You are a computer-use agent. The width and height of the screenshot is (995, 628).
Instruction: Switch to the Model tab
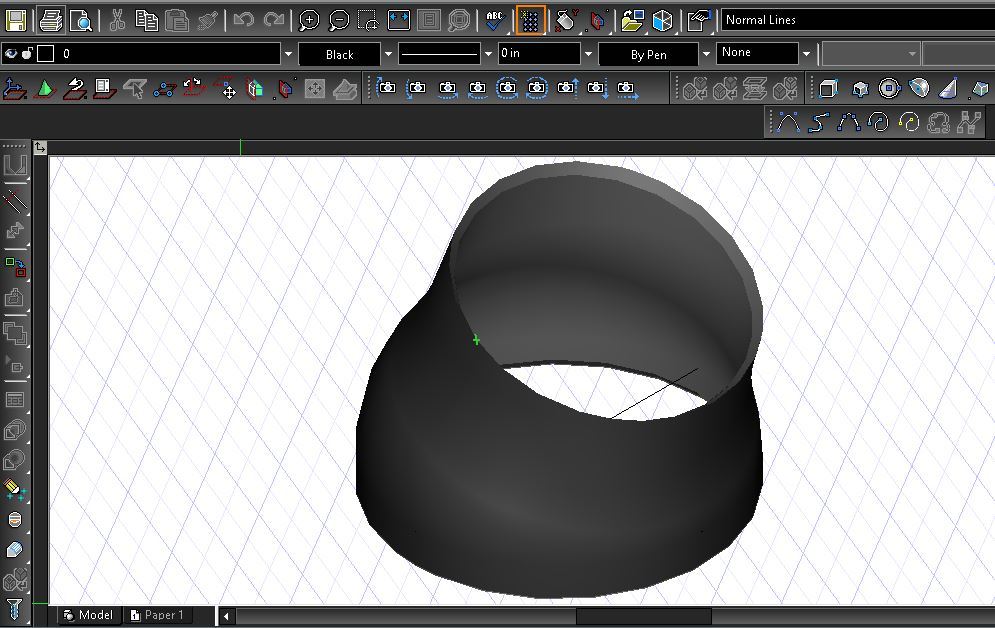[88, 615]
